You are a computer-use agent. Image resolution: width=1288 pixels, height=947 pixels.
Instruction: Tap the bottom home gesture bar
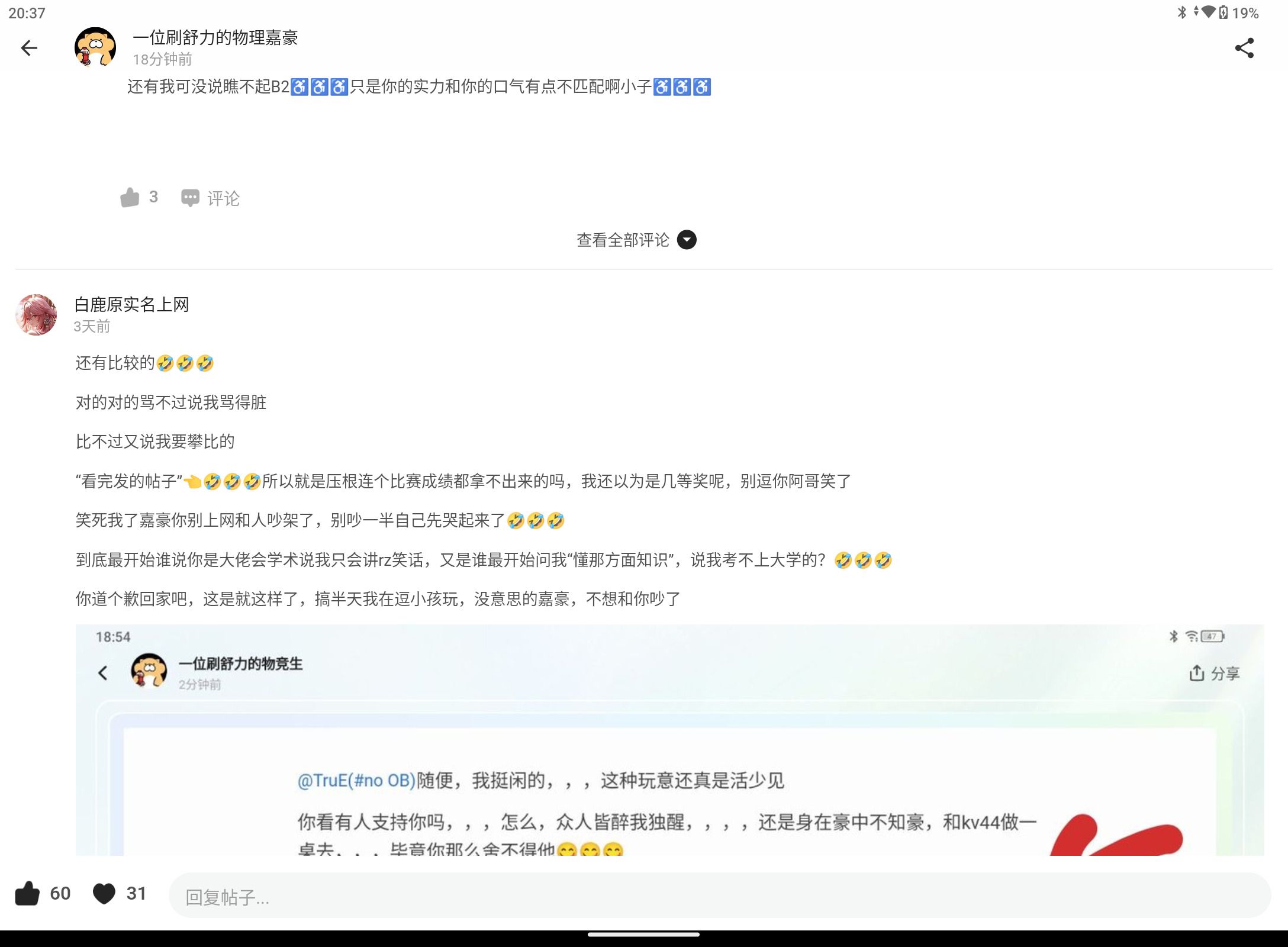coord(644,935)
